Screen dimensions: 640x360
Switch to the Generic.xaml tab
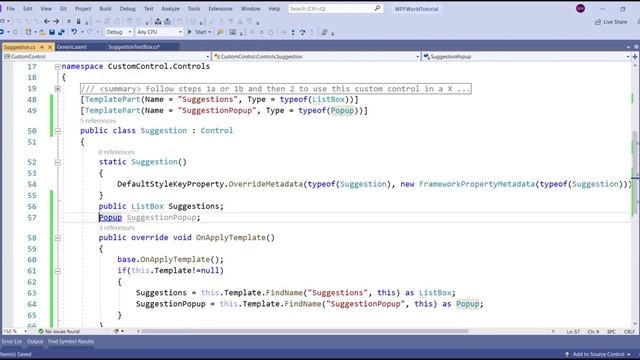pos(71,47)
